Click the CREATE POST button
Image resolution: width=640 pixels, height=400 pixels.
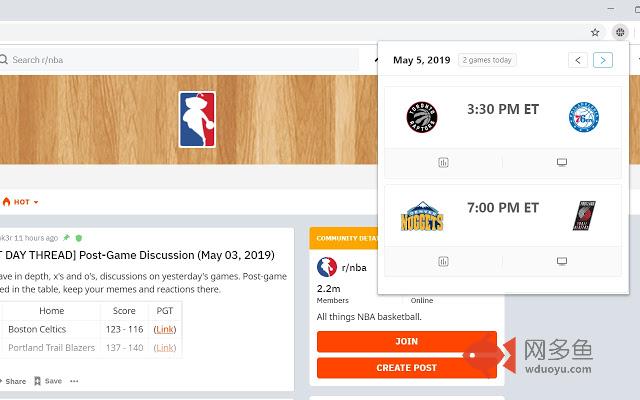pos(407,368)
